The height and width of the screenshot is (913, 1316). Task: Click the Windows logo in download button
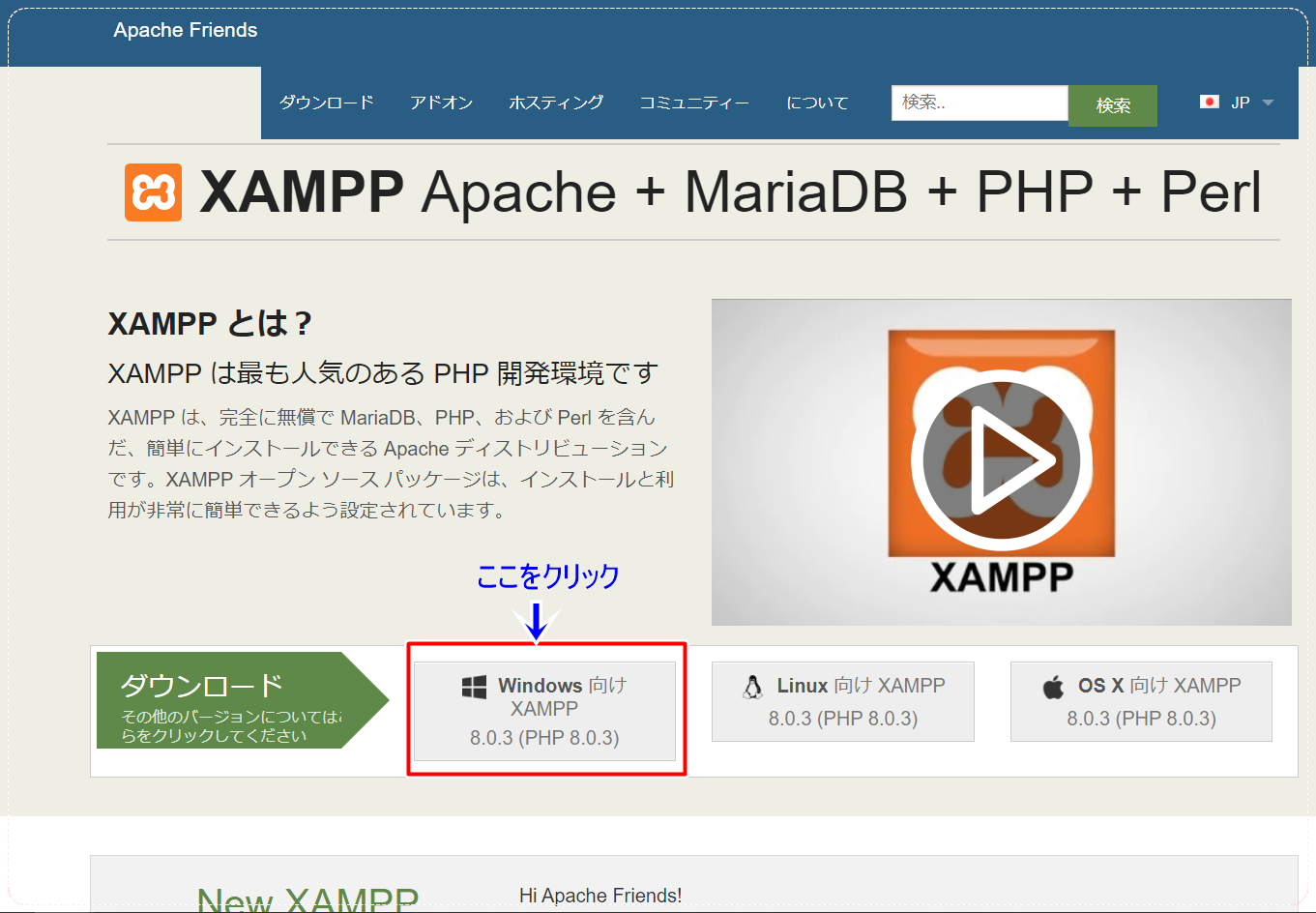(474, 687)
